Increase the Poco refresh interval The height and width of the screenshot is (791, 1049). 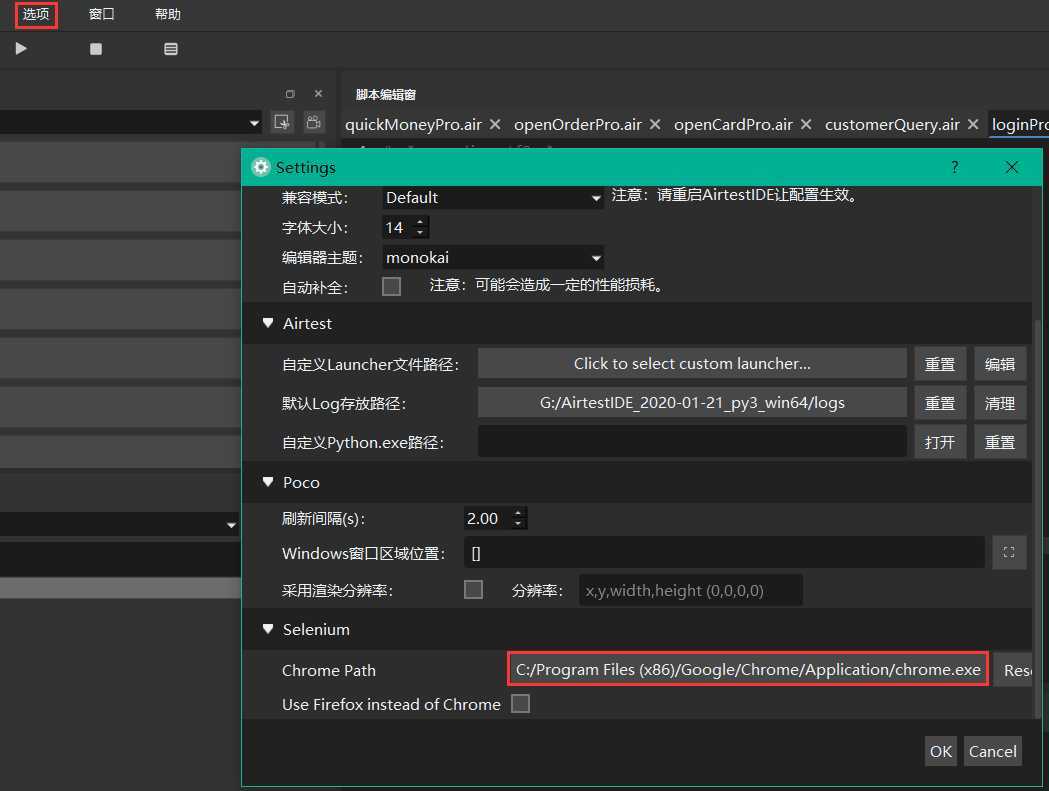coord(518,513)
